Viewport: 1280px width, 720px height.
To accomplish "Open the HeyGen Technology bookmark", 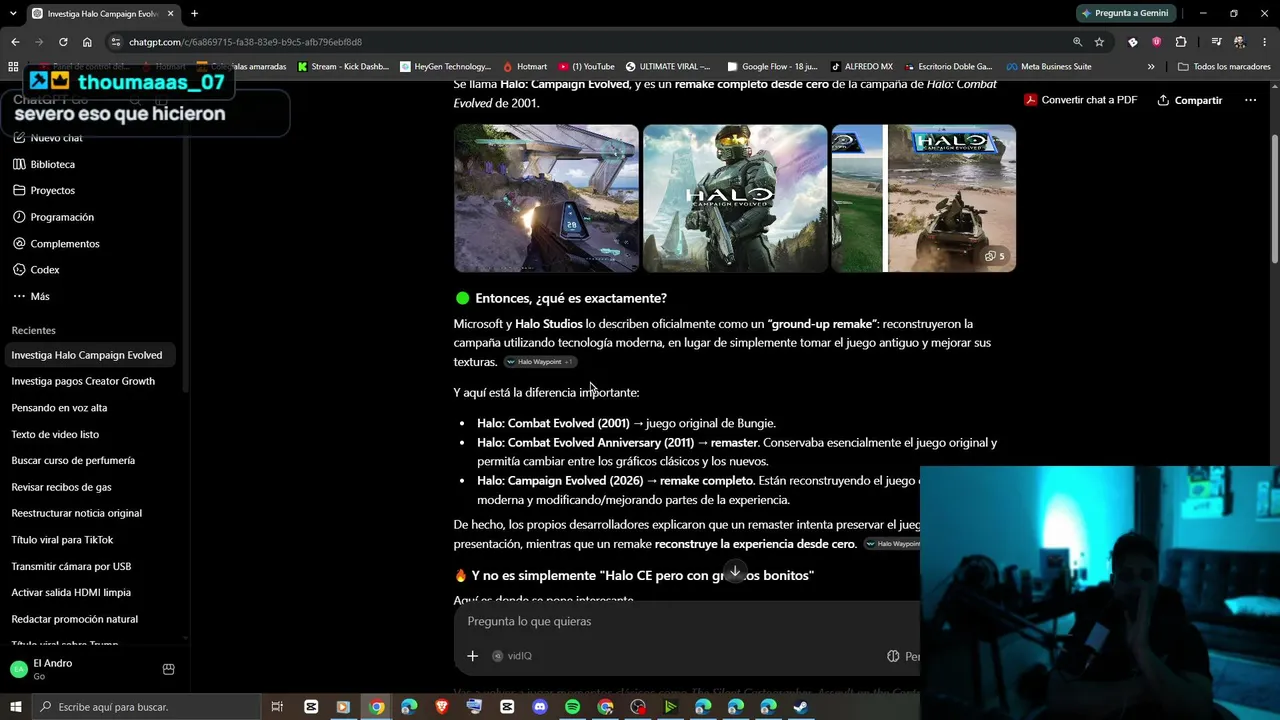I will pyautogui.click(x=446, y=67).
